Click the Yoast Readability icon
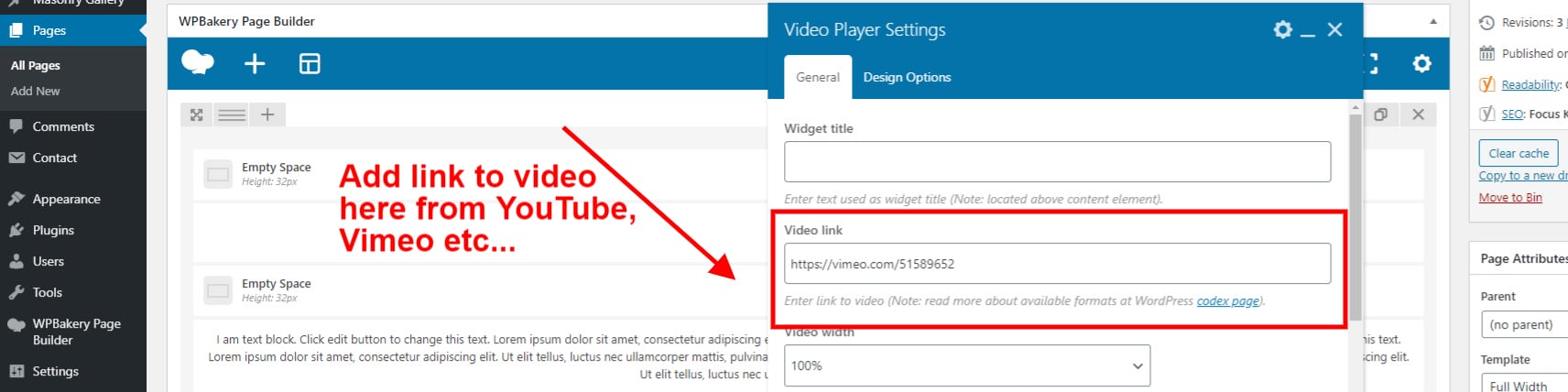This screenshot has height=392, width=1568. (1487, 84)
